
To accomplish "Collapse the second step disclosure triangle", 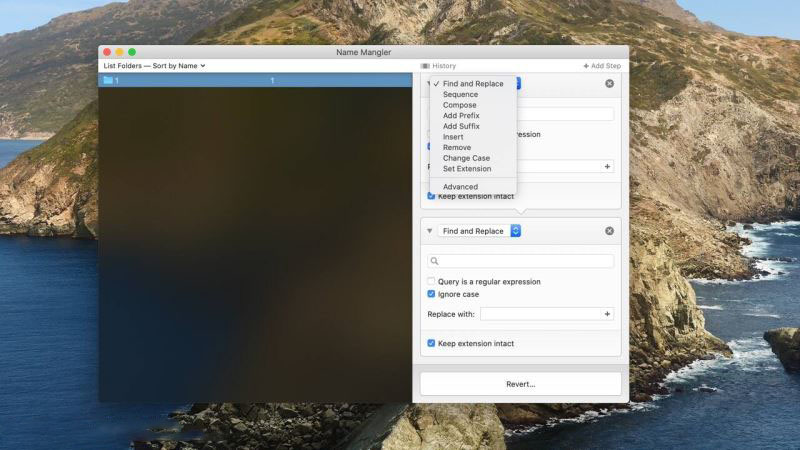I will tap(430, 231).
